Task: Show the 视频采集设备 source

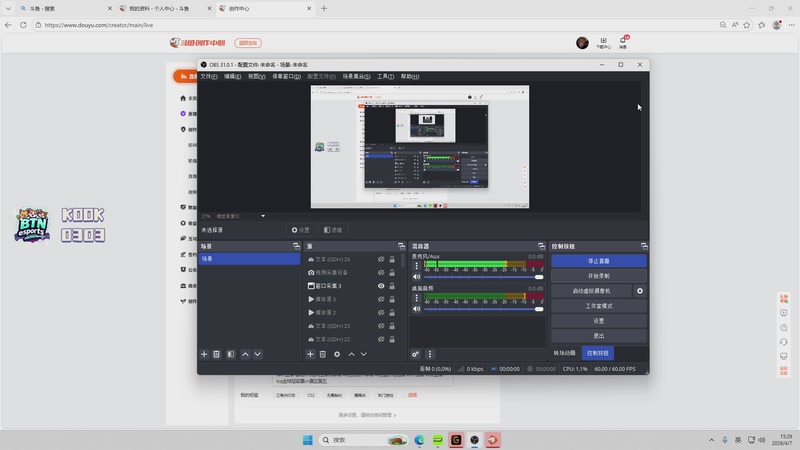Action: pyautogui.click(x=381, y=273)
